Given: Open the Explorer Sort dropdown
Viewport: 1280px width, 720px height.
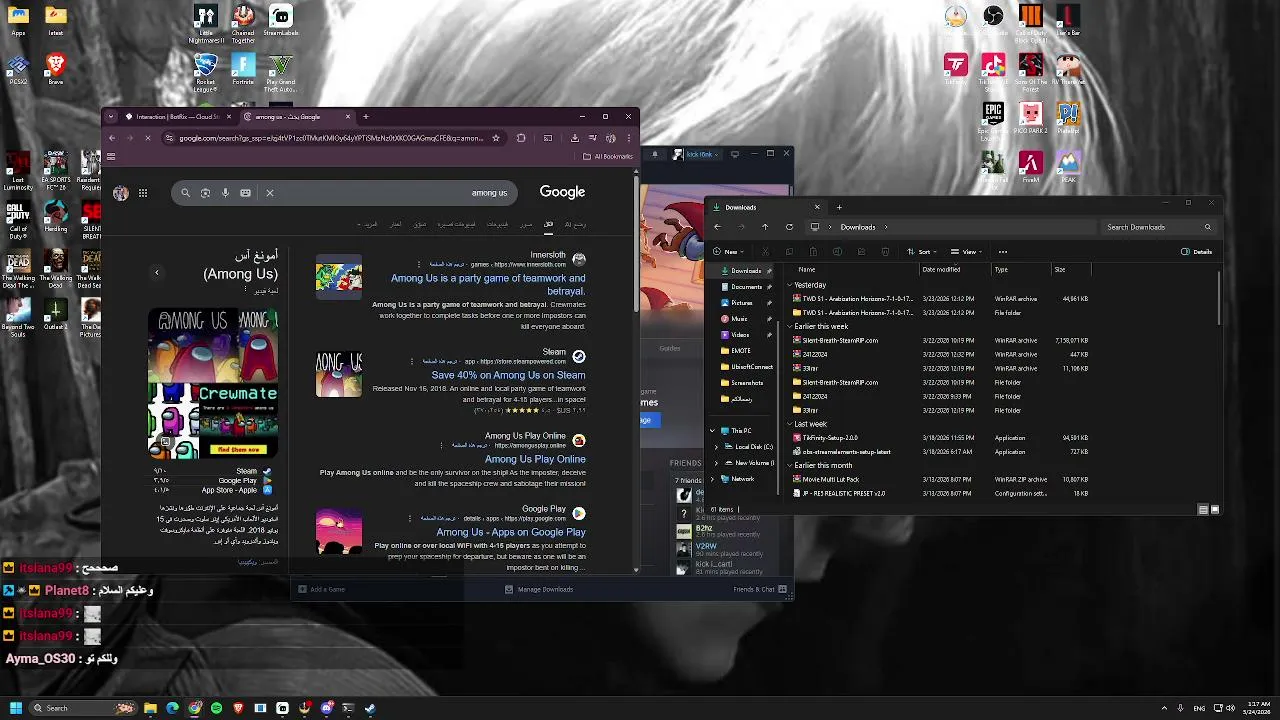Looking at the screenshot, I should click(922, 252).
